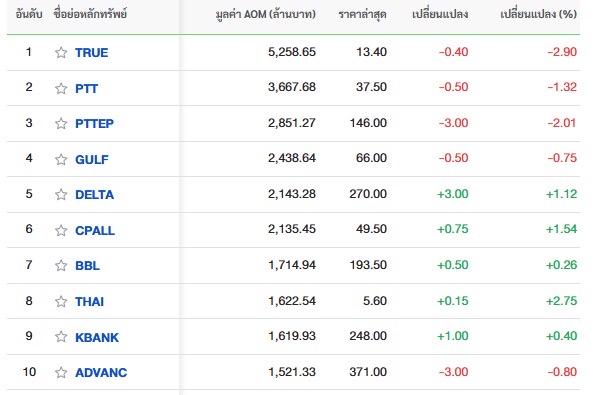Toggle favorite star for TRUE
Screen dimensions: 595x395
pos(61,52)
